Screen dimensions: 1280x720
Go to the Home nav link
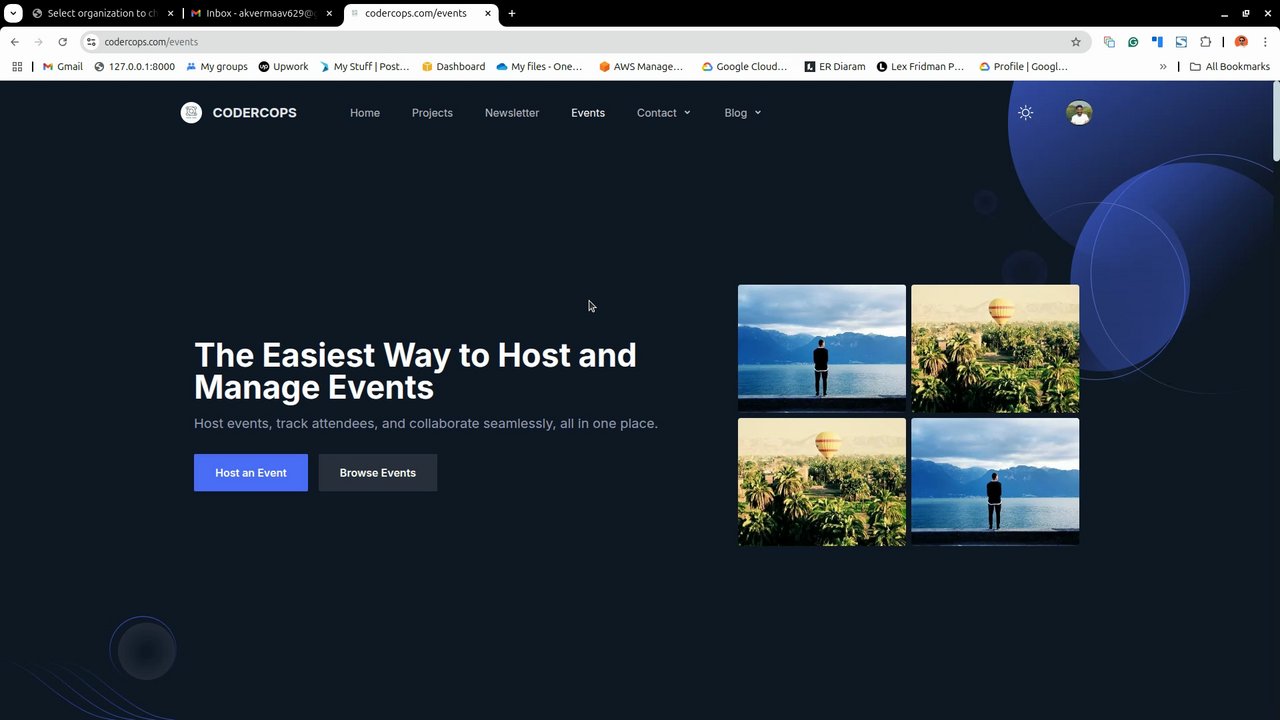tap(365, 113)
